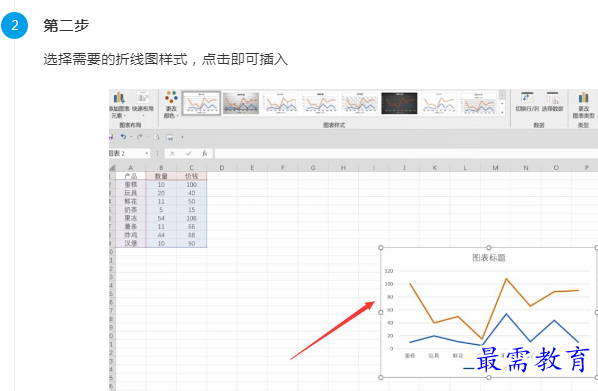
Task: Click the chart's top-left resize handle
Action: point(381,248)
